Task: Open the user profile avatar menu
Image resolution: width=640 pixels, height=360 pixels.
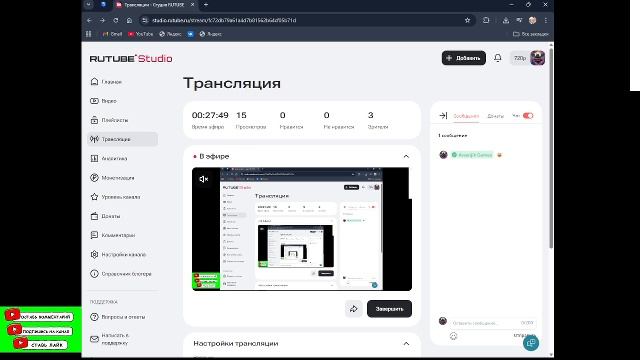Action: click(538, 58)
